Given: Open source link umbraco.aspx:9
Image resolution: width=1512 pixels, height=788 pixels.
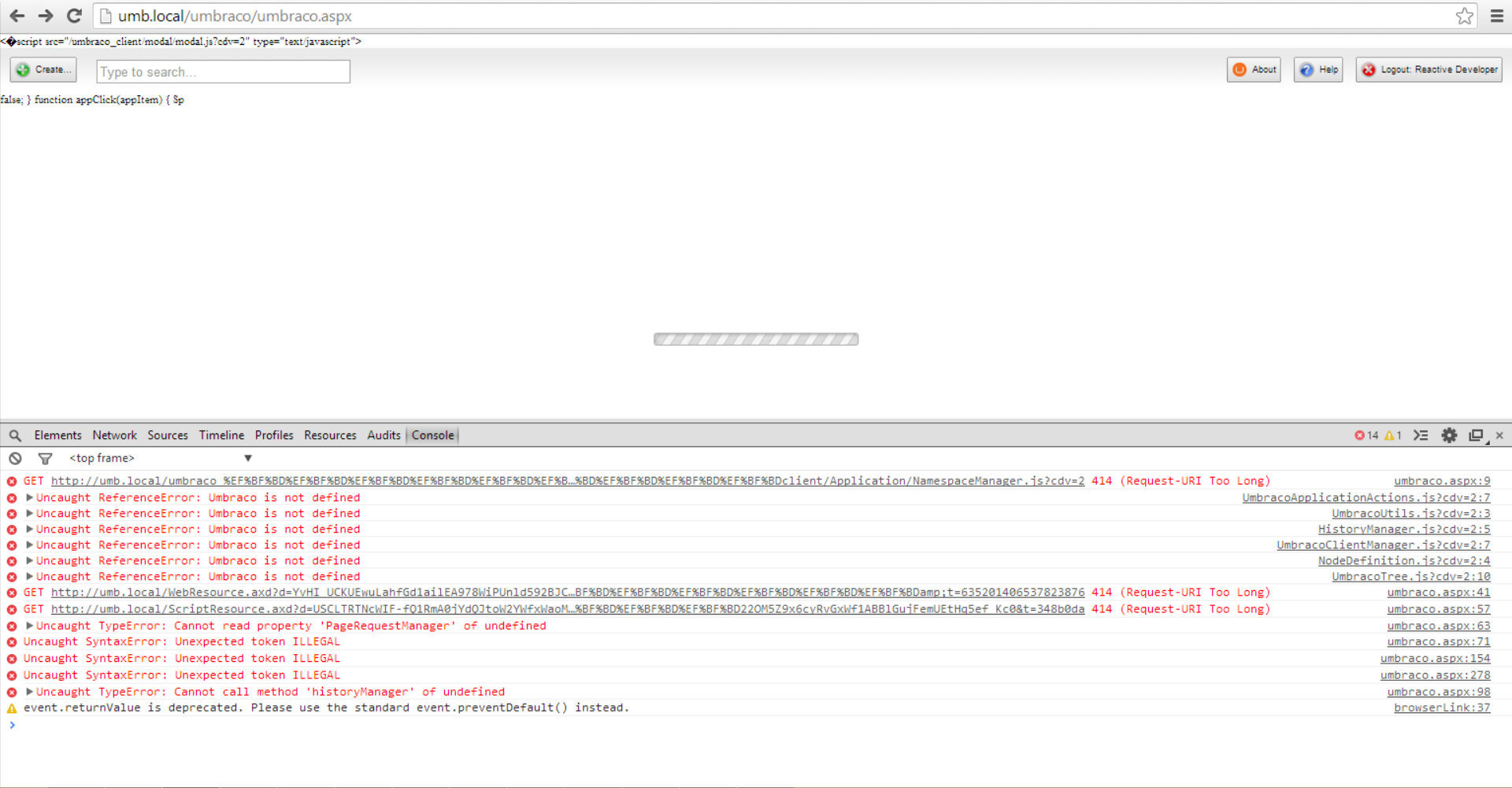Looking at the screenshot, I should (x=1442, y=481).
